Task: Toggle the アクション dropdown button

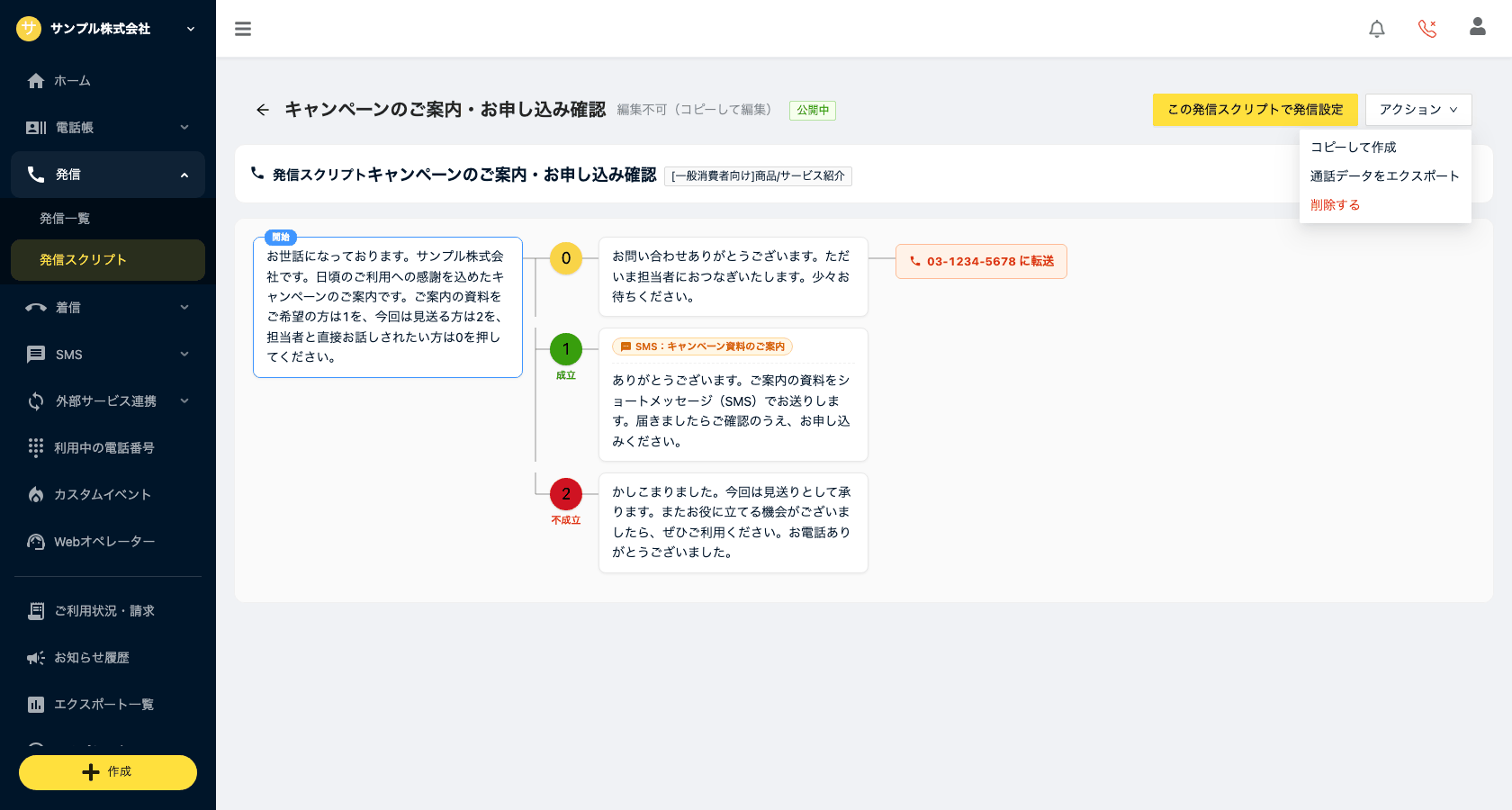Action: tap(1418, 110)
